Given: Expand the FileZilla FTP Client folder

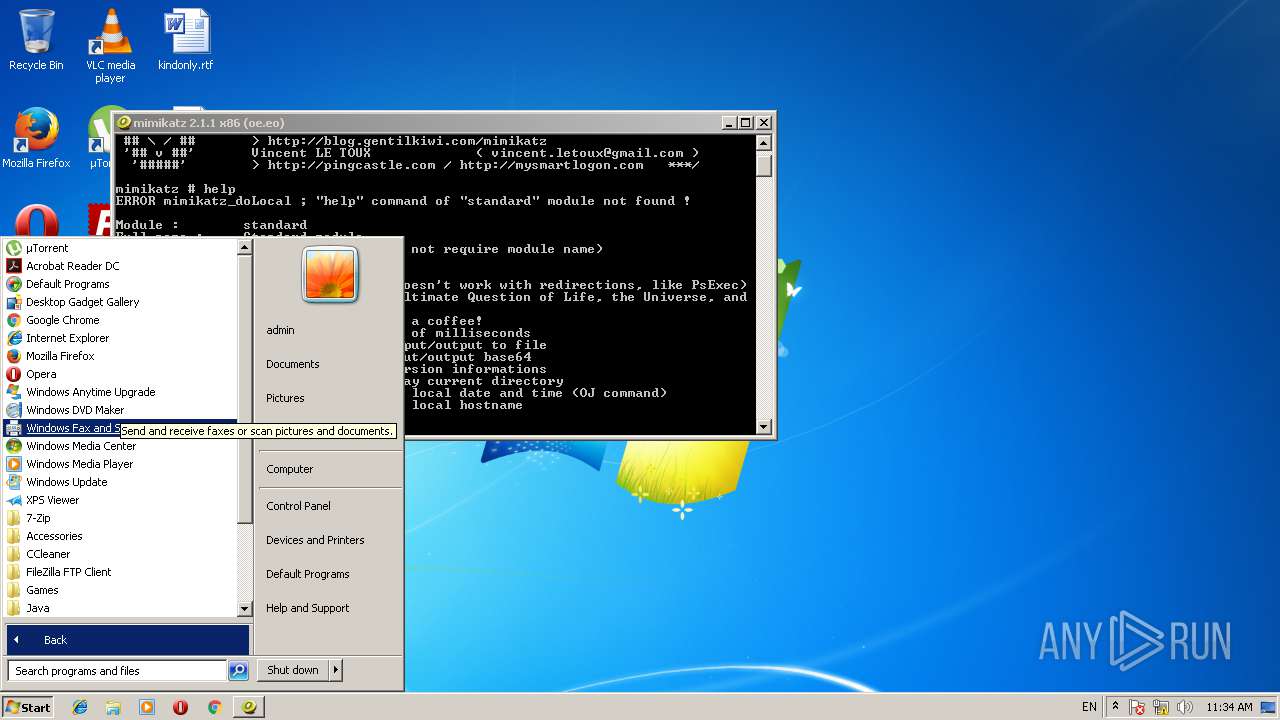Looking at the screenshot, I should [x=120, y=572].
